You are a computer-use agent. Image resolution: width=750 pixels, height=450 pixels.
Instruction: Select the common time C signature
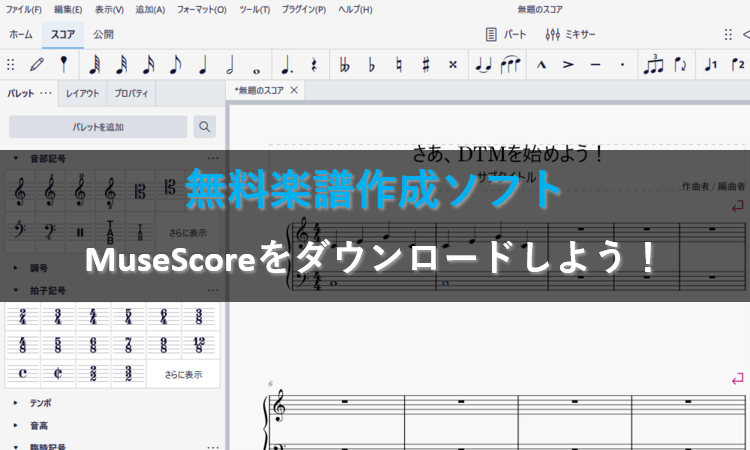point(22,373)
